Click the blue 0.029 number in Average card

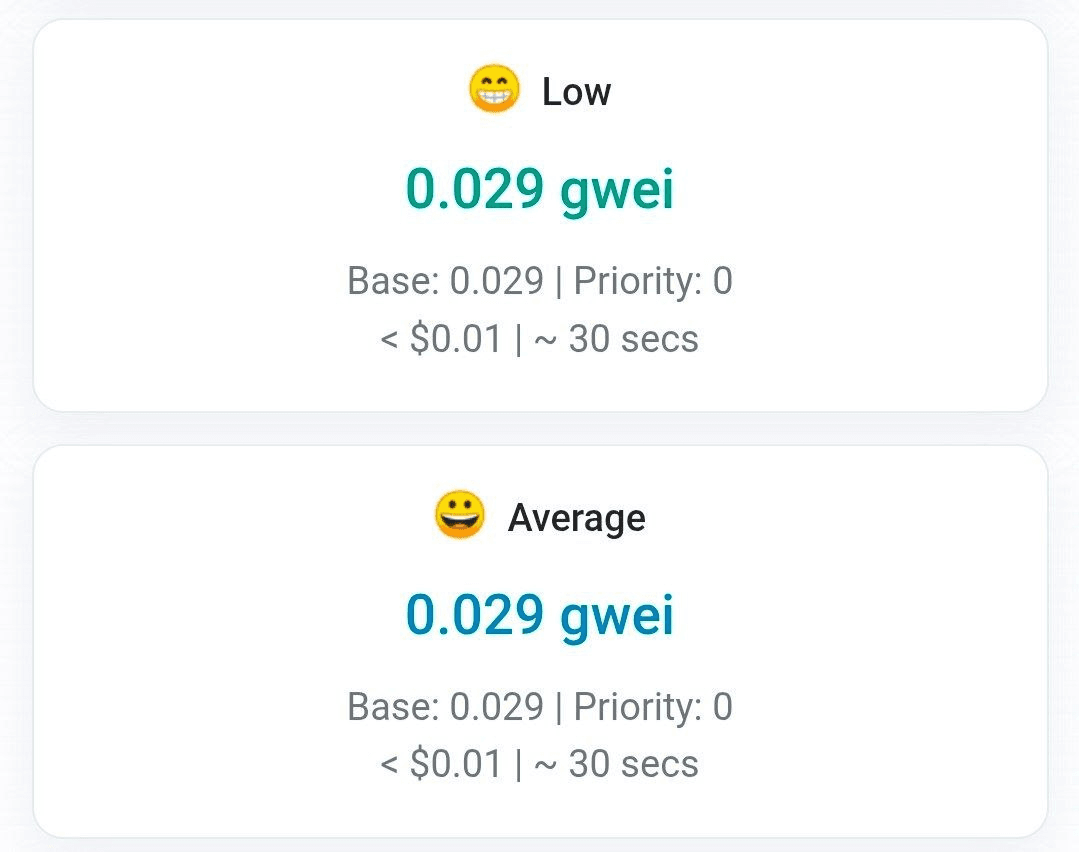tap(474, 615)
